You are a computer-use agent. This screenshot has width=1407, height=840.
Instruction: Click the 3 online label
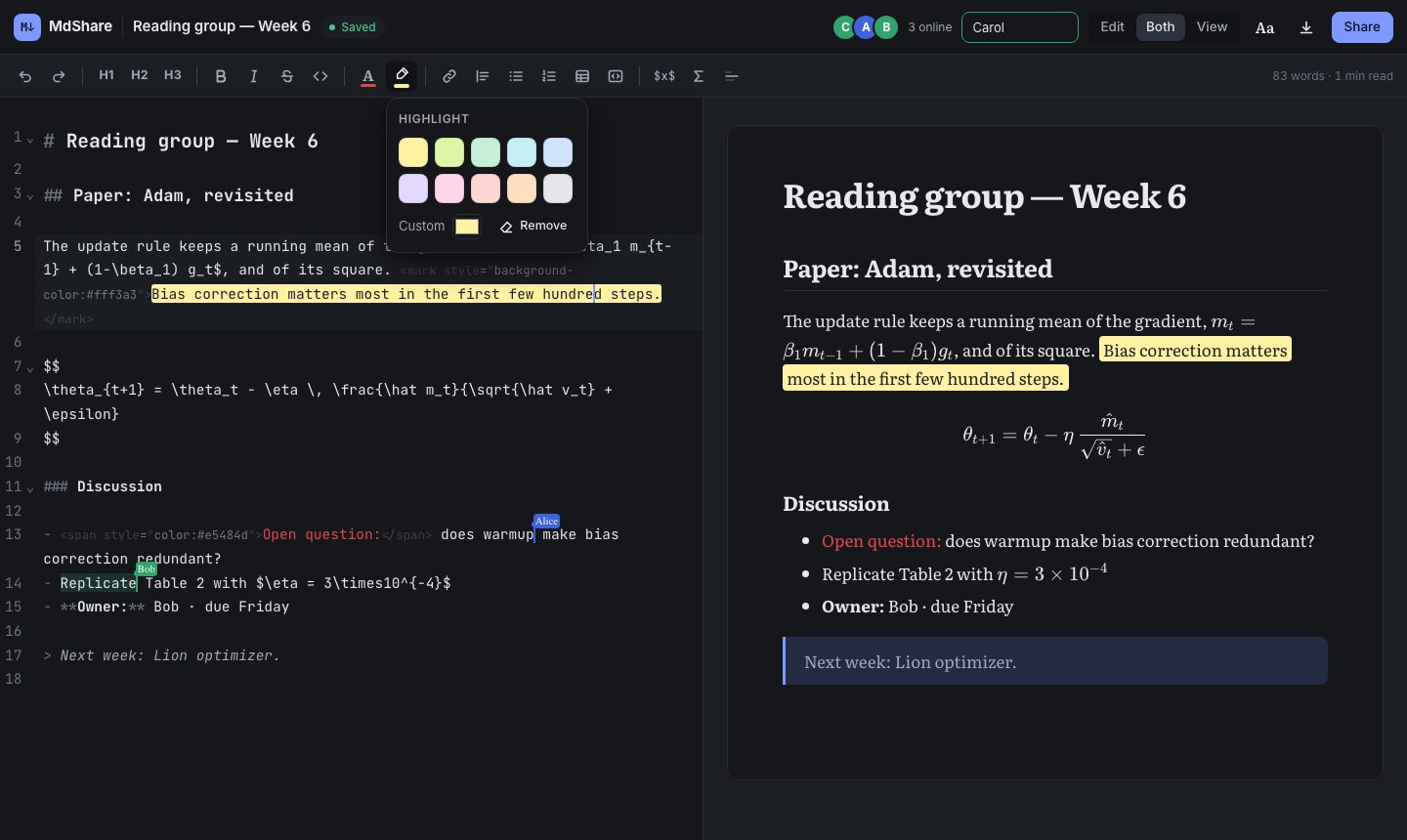929,27
